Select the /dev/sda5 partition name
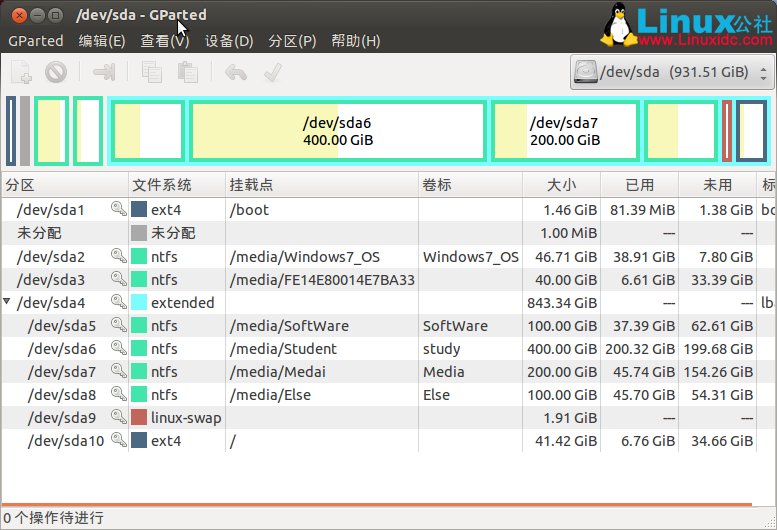 pos(61,325)
